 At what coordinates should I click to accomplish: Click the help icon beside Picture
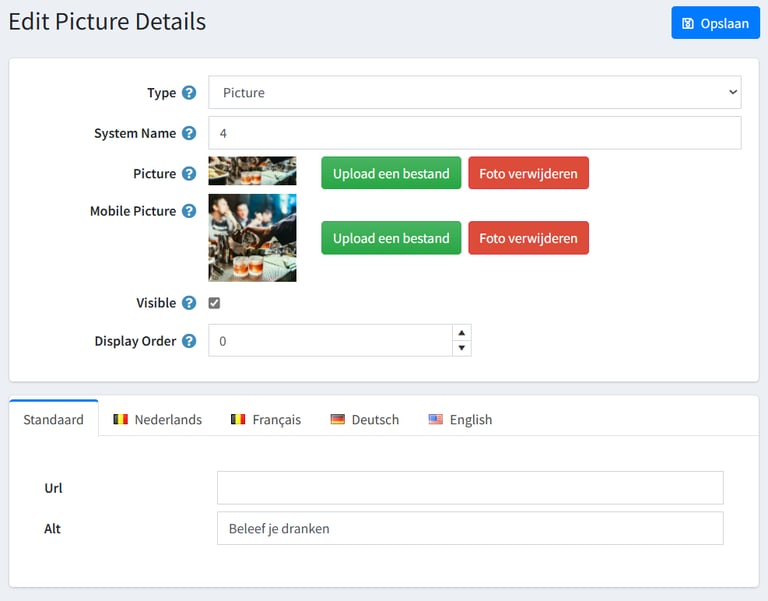pos(188,174)
